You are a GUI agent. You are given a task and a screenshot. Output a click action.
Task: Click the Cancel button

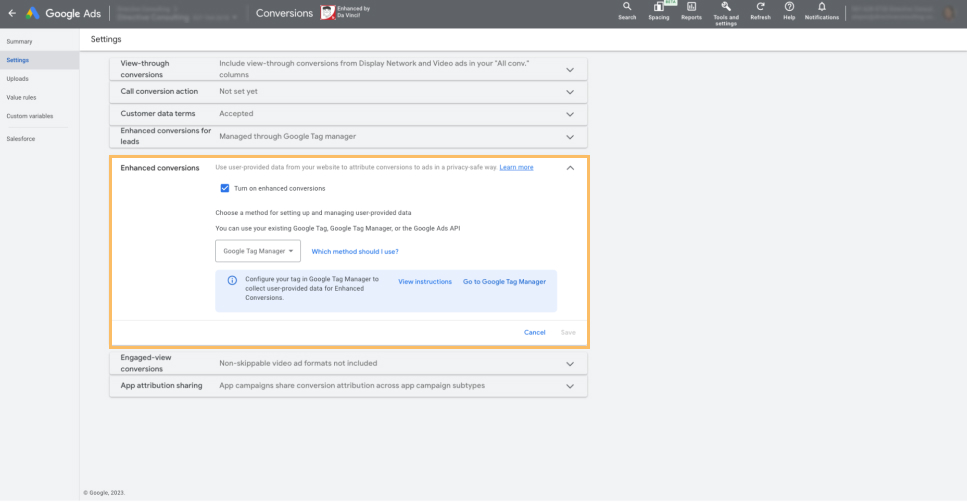coord(535,333)
